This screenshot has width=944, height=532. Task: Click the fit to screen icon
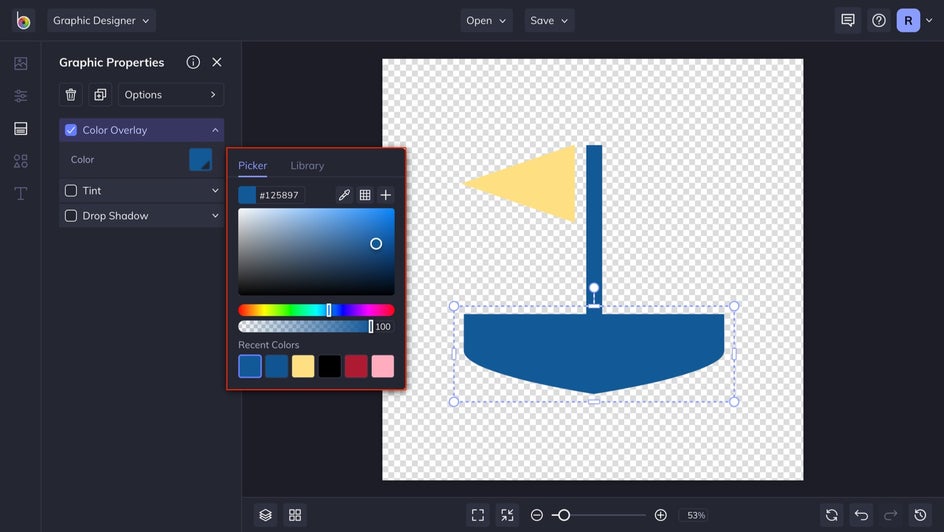pos(478,515)
